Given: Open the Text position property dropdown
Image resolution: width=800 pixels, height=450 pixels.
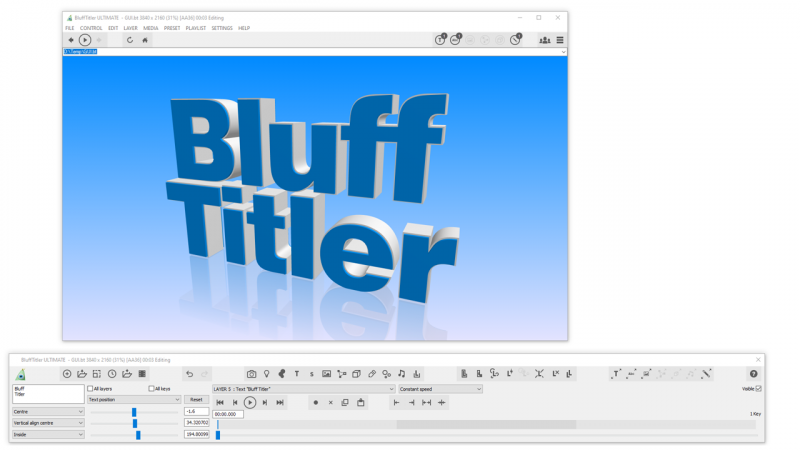Looking at the screenshot, I should [x=134, y=399].
